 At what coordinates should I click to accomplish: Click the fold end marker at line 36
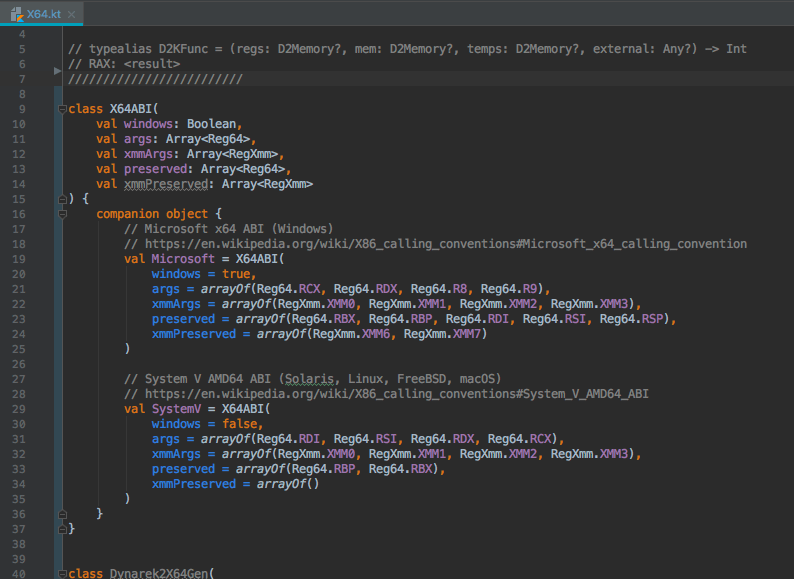tap(62, 513)
